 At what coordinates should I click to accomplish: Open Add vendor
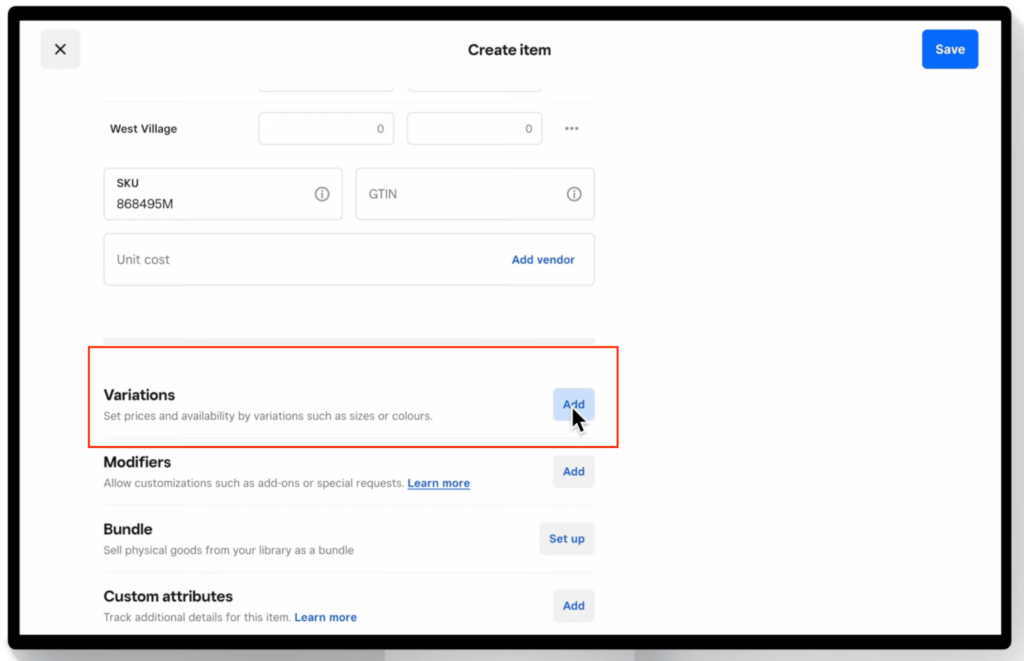coord(543,259)
